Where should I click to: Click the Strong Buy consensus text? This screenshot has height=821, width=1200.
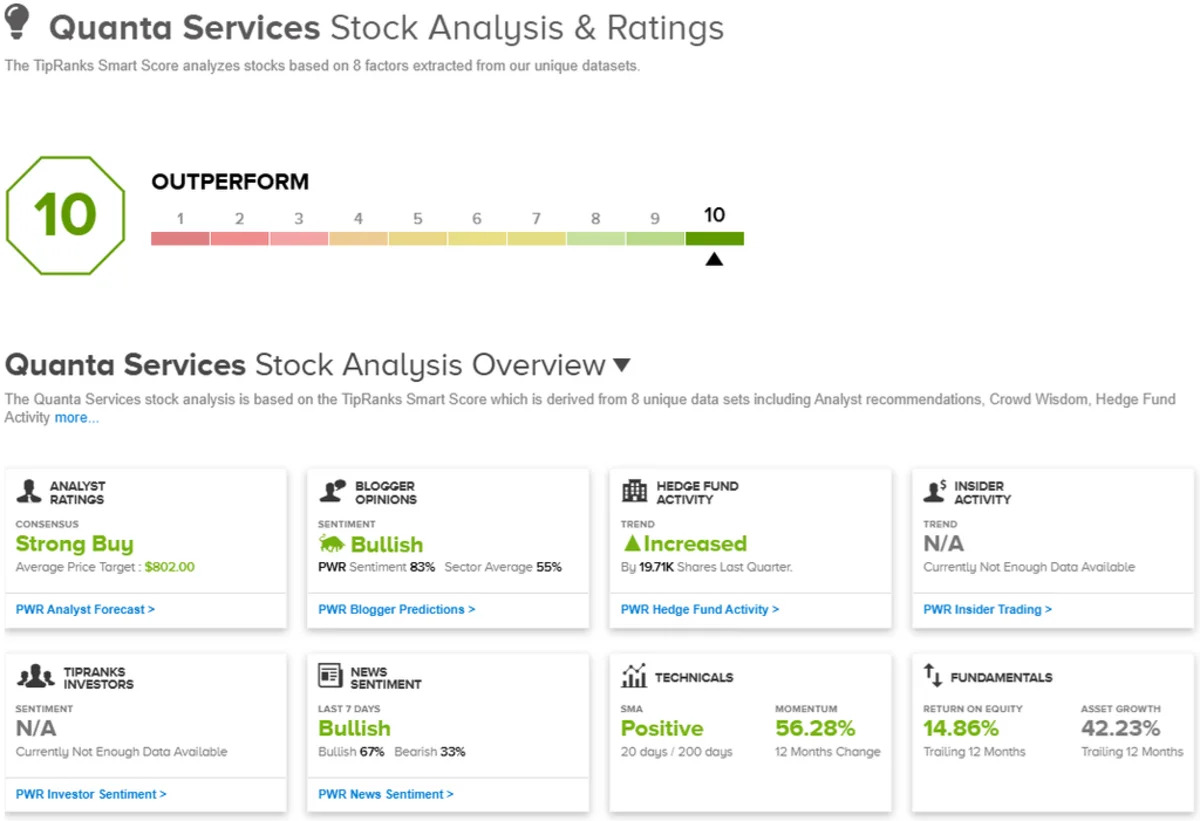tap(75, 544)
